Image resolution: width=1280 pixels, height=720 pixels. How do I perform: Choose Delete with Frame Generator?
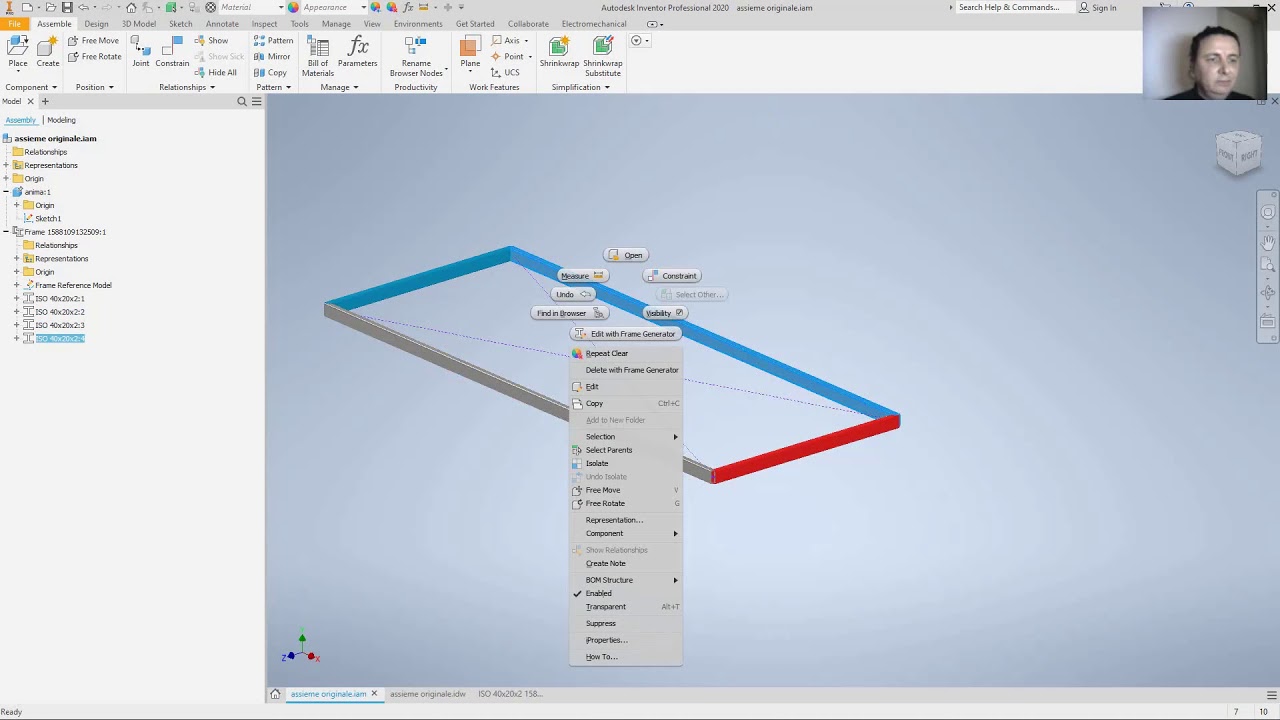pos(626,370)
